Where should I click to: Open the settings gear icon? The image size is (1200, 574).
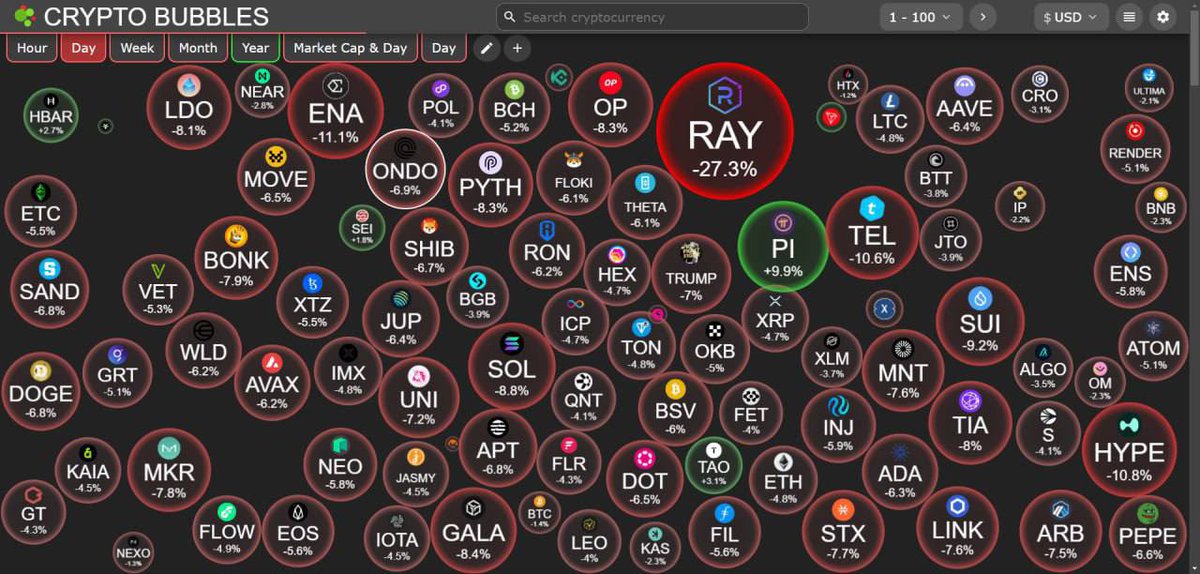[1162, 17]
